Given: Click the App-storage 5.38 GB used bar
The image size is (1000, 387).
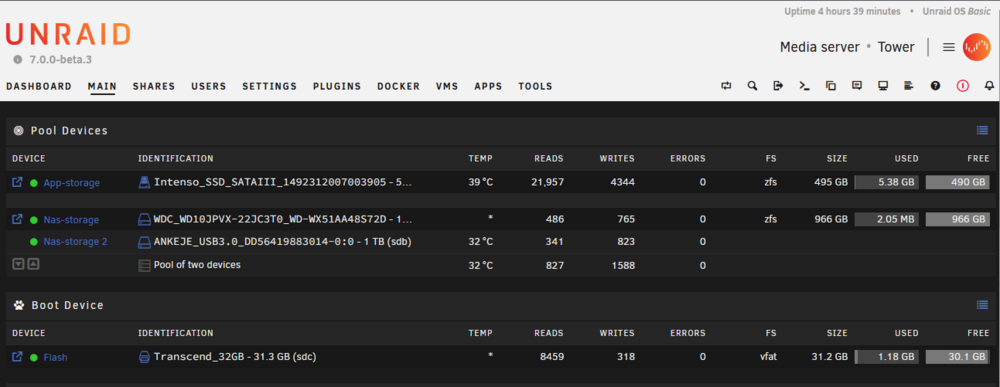Looking at the screenshot, I should point(886,182).
